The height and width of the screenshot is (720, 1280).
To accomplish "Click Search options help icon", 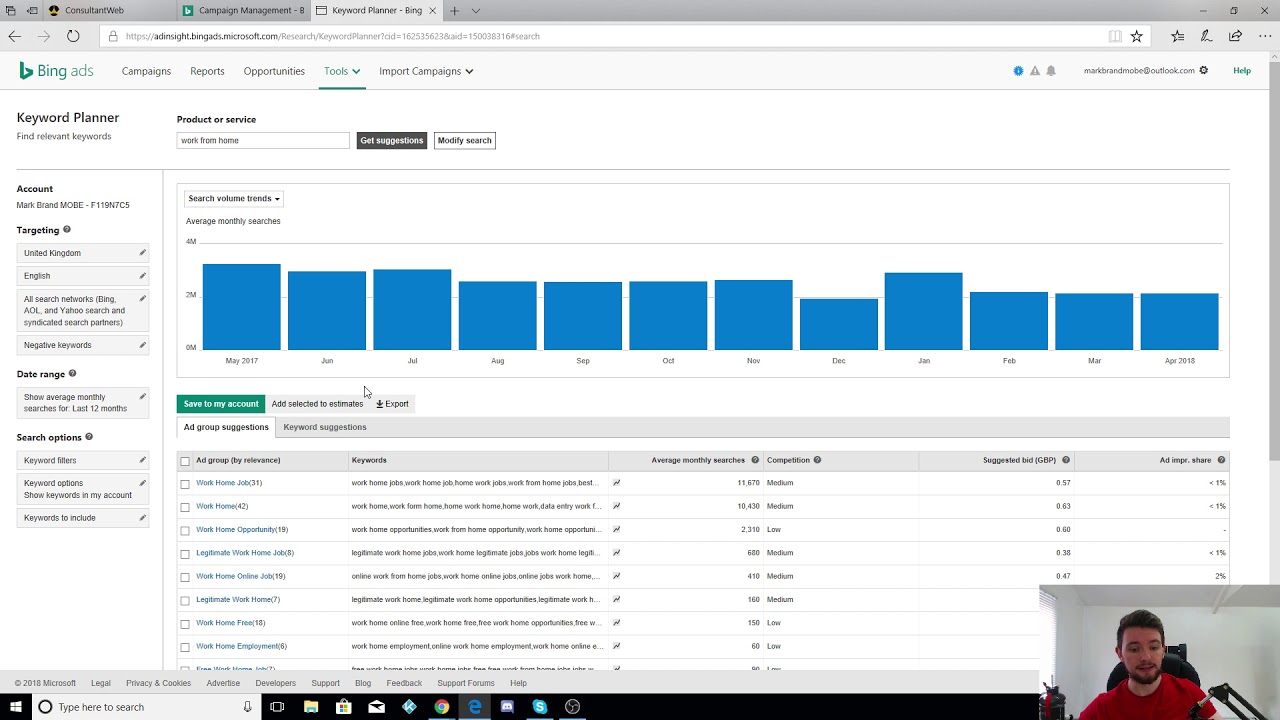I will coord(89,437).
